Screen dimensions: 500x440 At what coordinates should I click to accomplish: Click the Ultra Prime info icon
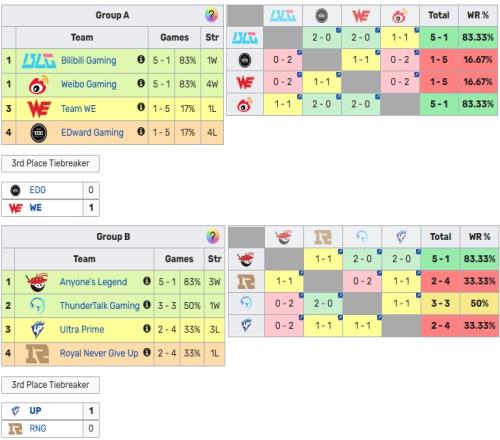pyautogui.click(x=147, y=329)
